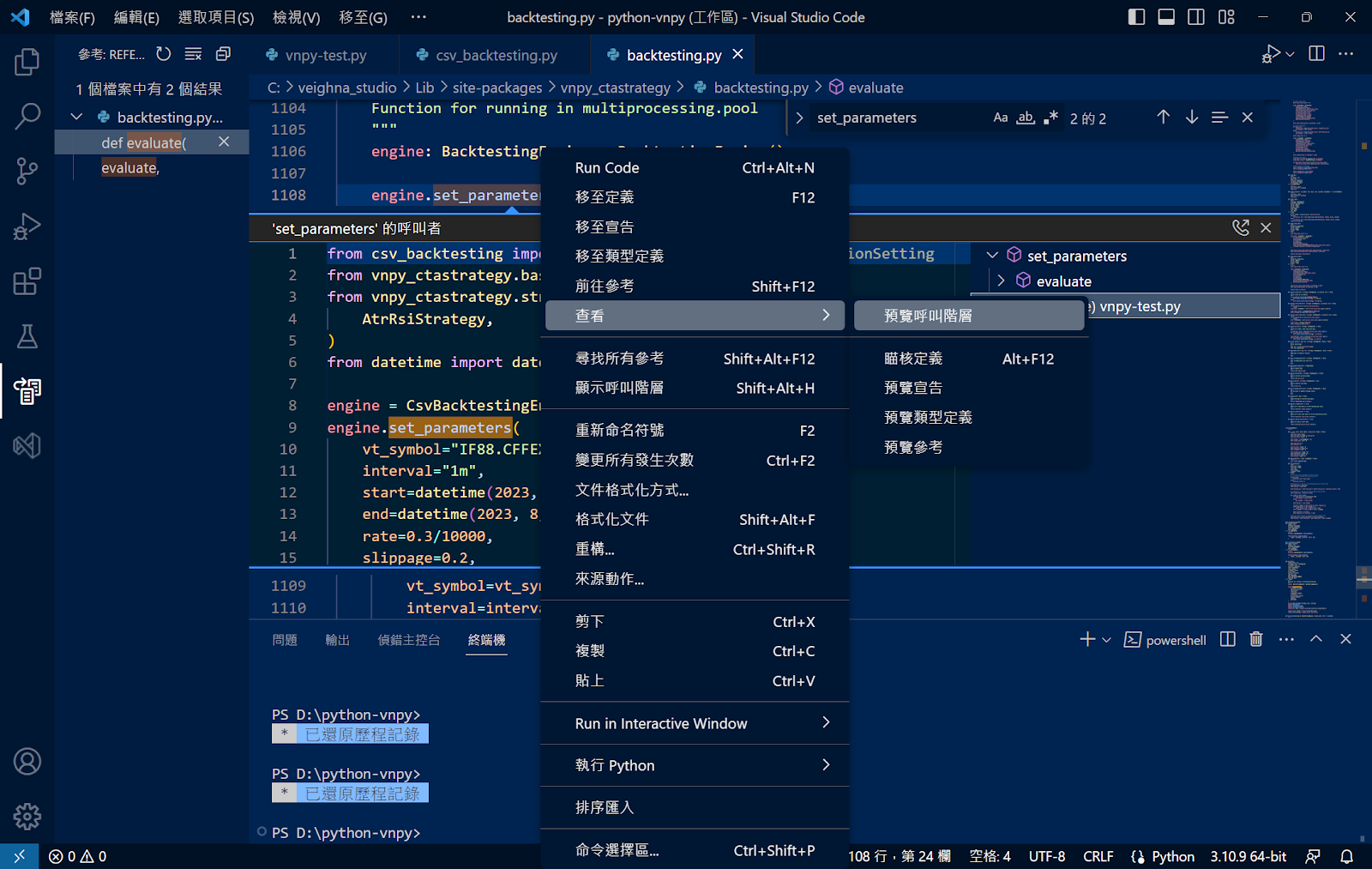Switch the call hierarchy direction icon

pos(1240,227)
